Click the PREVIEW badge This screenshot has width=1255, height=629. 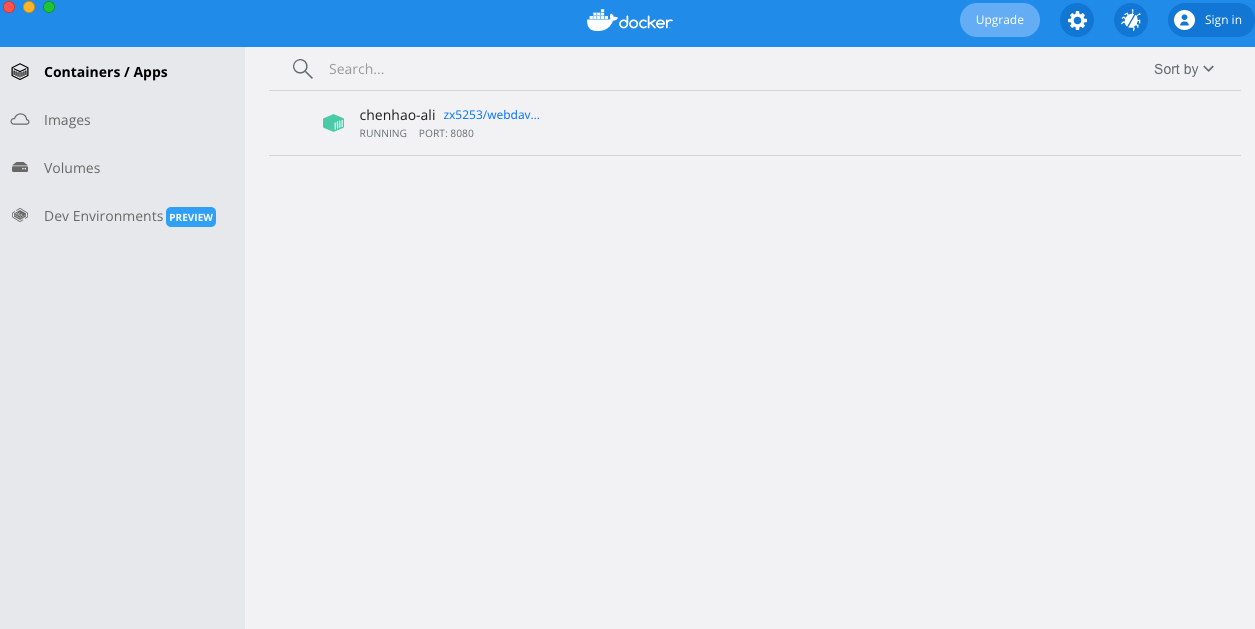point(191,217)
